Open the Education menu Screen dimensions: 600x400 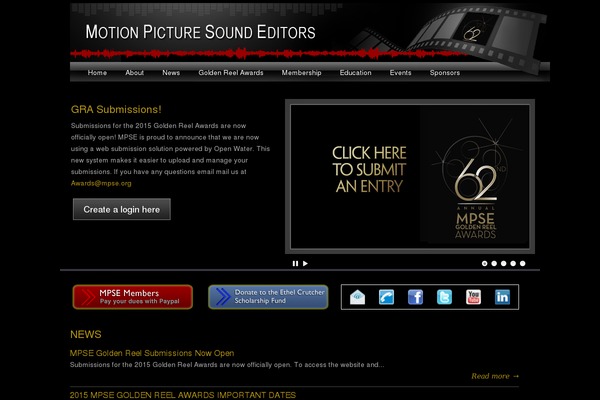355,73
